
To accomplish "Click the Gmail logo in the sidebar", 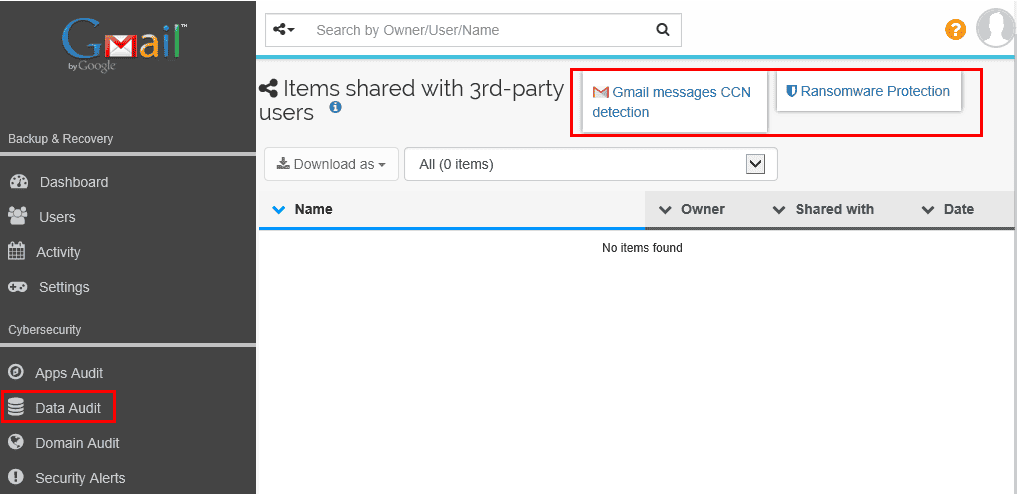I will [x=125, y=46].
